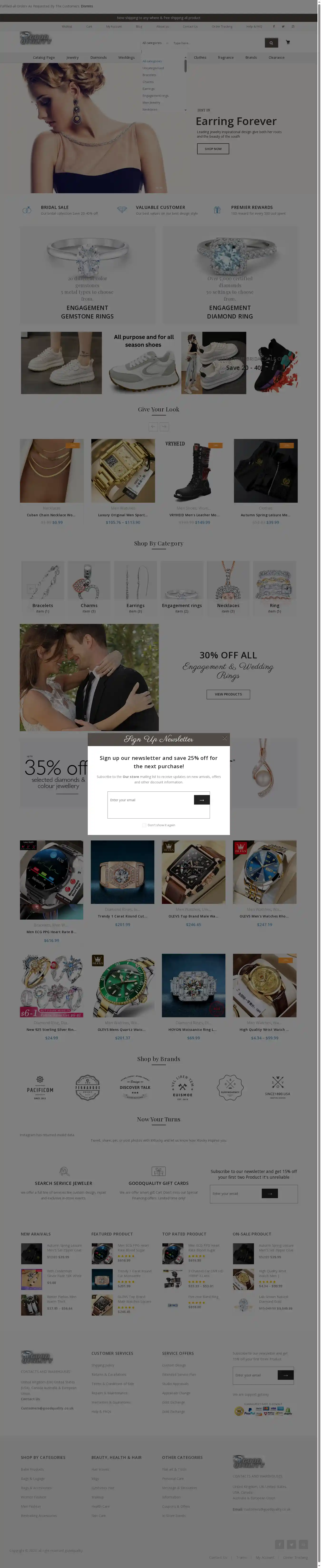Open the Jewelry menu item
Viewport: 321px width, 1568px height.
coord(73,58)
